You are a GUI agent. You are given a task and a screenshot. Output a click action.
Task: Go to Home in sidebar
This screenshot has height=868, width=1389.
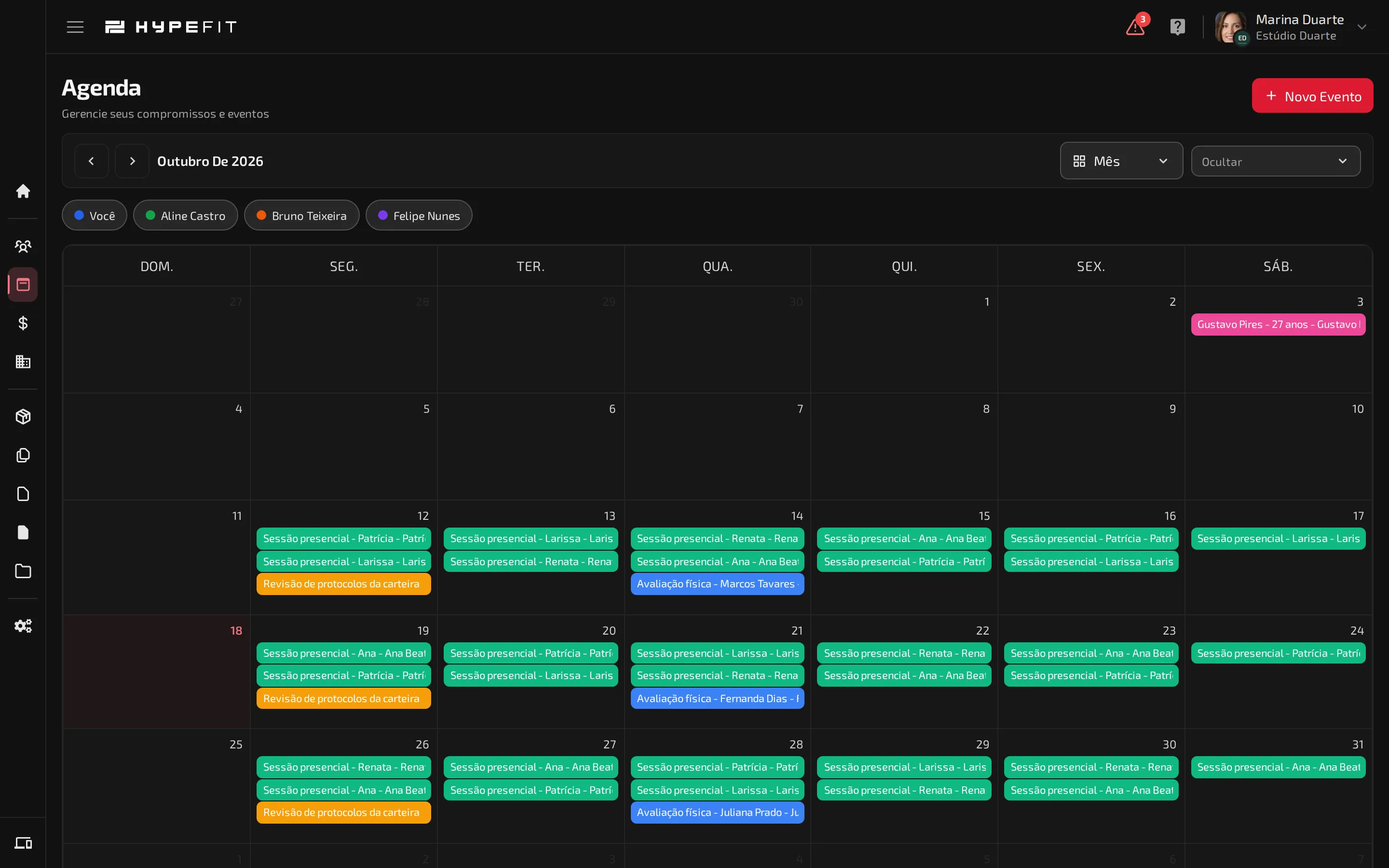pos(23,191)
